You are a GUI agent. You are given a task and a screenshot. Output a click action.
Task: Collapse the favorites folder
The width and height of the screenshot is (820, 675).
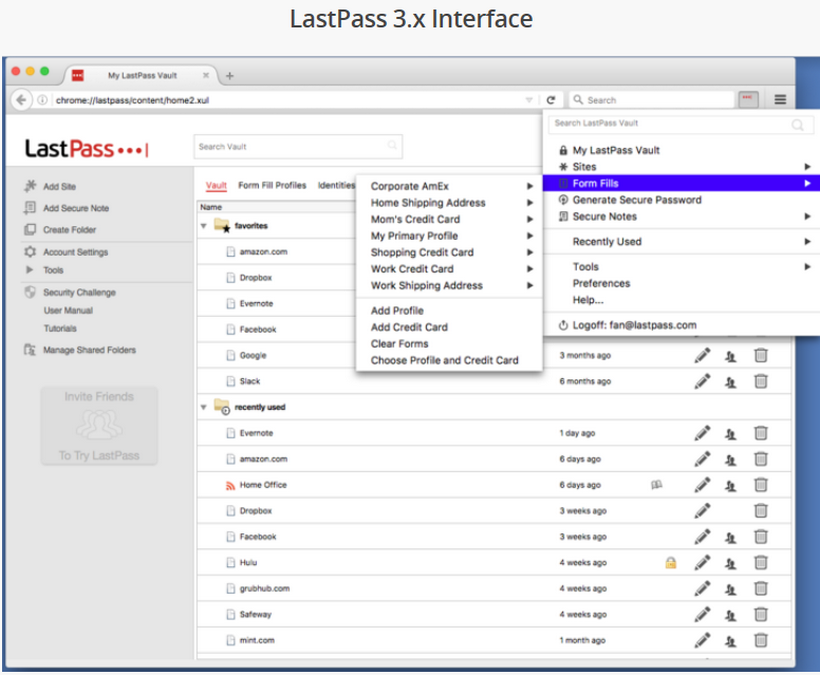coord(204,226)
